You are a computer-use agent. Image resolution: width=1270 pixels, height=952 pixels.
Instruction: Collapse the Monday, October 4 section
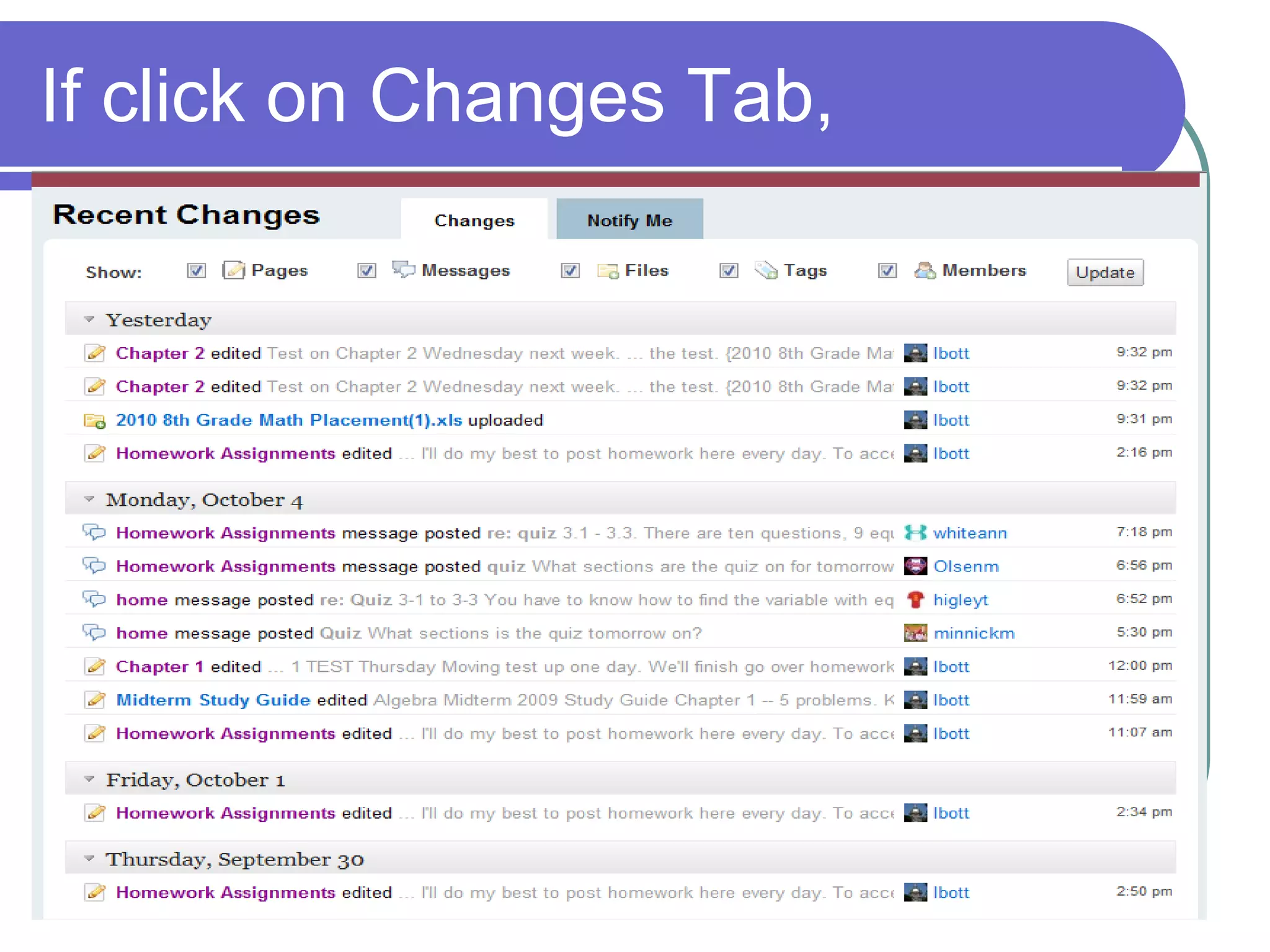pos(89,499)
